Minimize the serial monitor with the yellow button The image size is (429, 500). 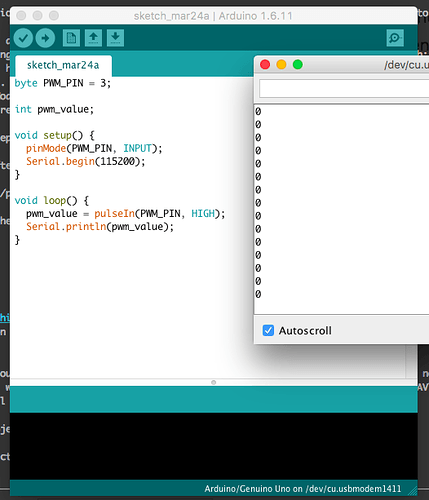282,64
